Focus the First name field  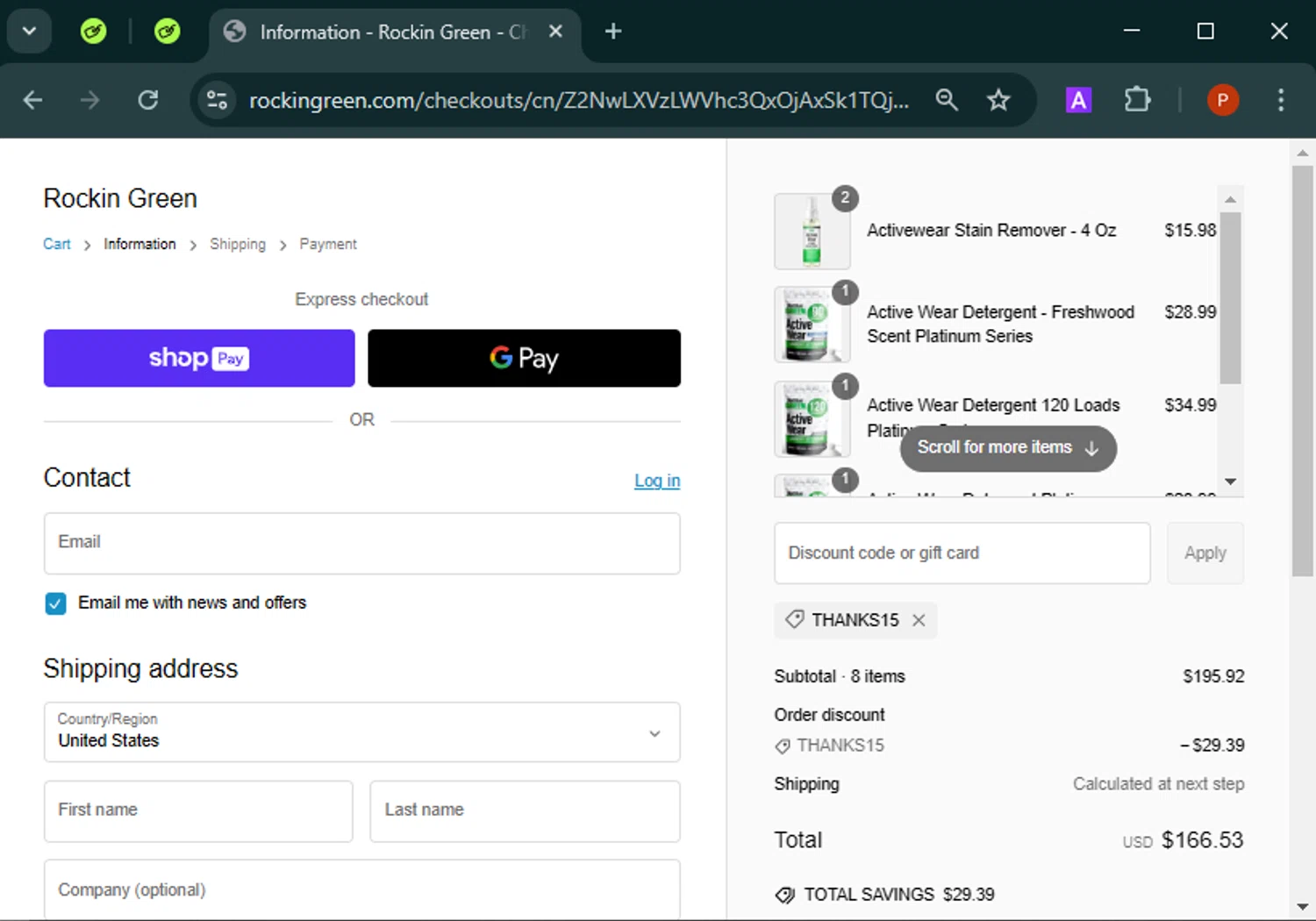(198, 811)
